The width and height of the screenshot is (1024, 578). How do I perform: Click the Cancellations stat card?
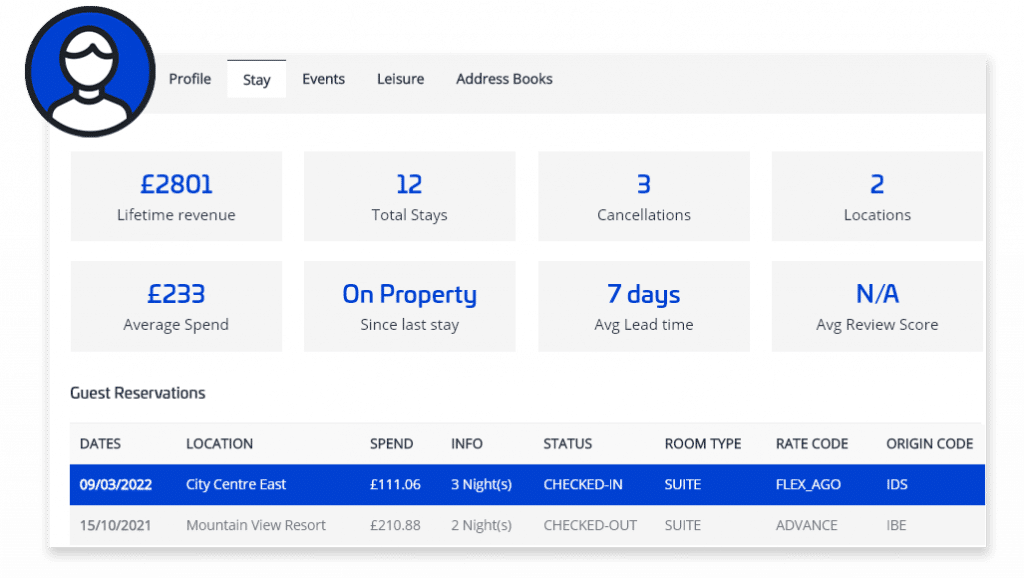(643, 197)
